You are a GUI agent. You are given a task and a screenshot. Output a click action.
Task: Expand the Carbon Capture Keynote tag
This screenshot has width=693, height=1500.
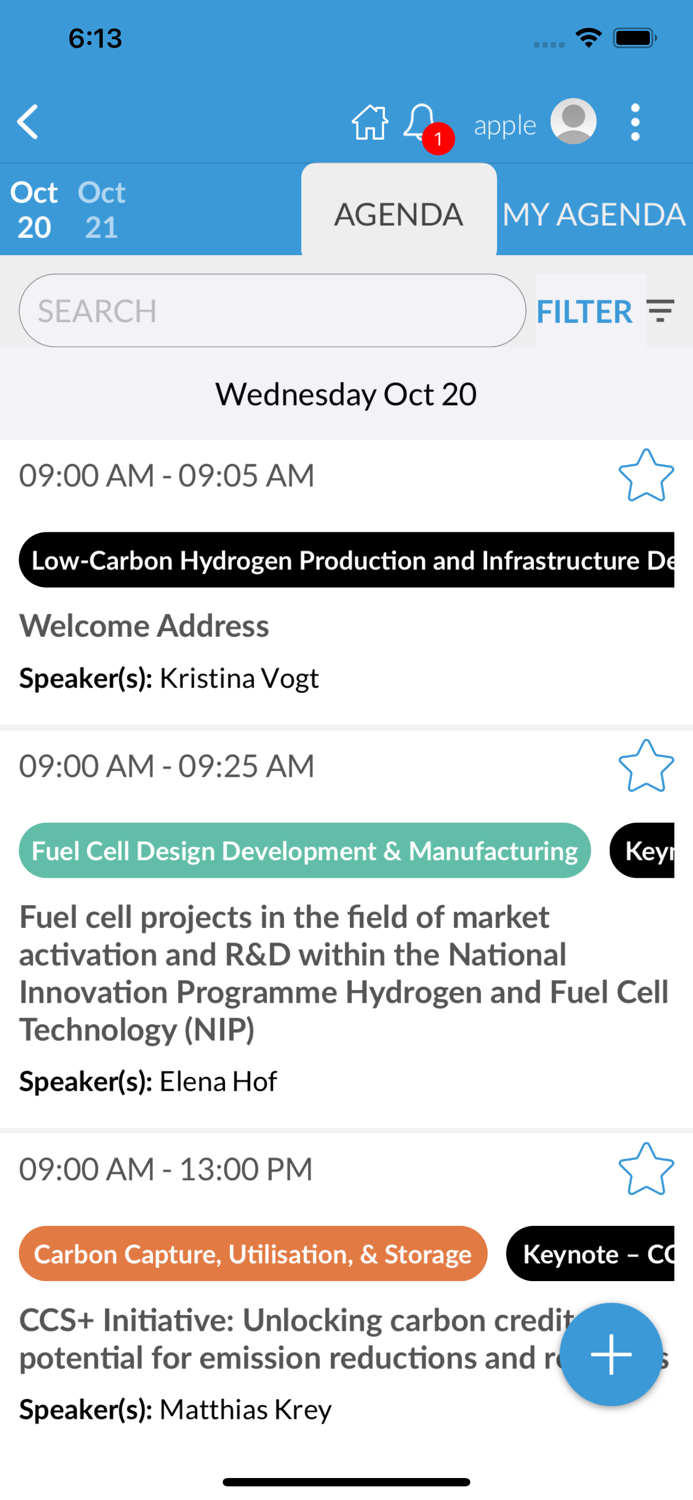pyautogui.click(x=597, y=1253)
